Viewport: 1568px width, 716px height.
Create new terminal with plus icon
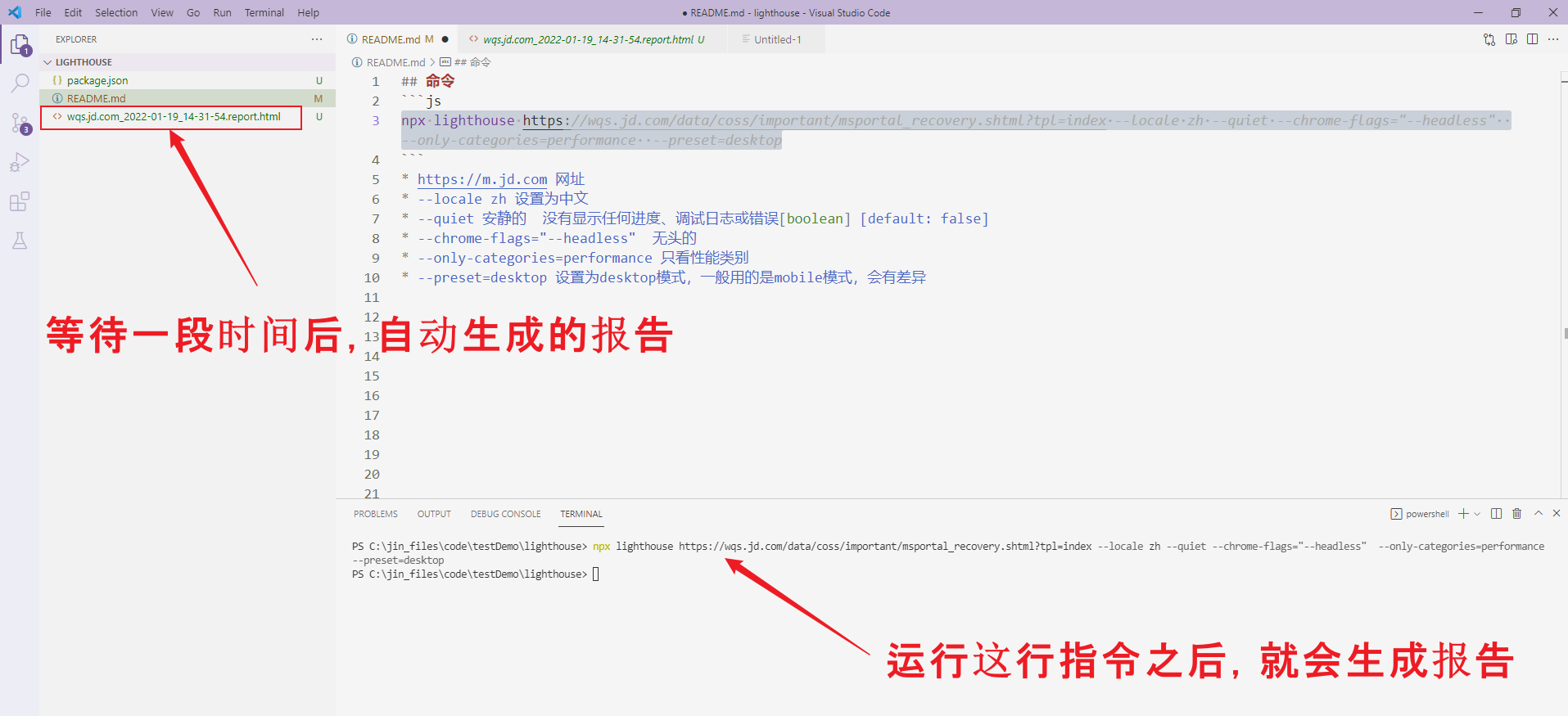(1463, 514)
